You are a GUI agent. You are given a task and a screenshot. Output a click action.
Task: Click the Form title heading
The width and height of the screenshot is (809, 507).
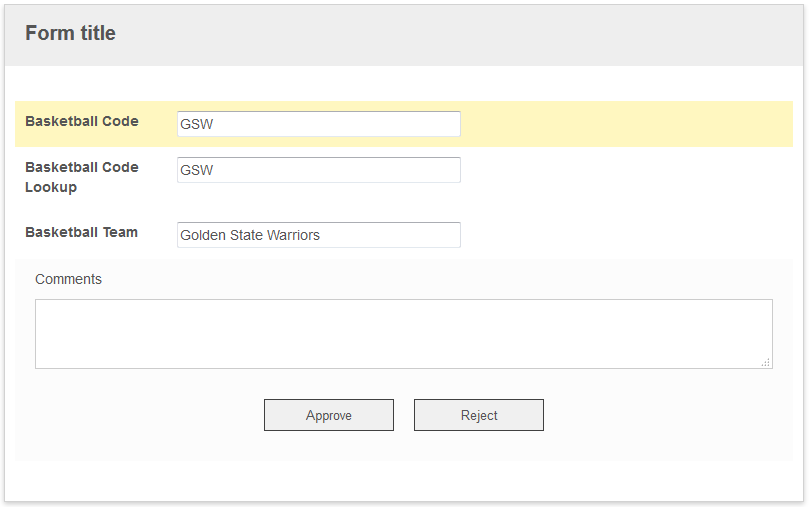pos(71,33)
